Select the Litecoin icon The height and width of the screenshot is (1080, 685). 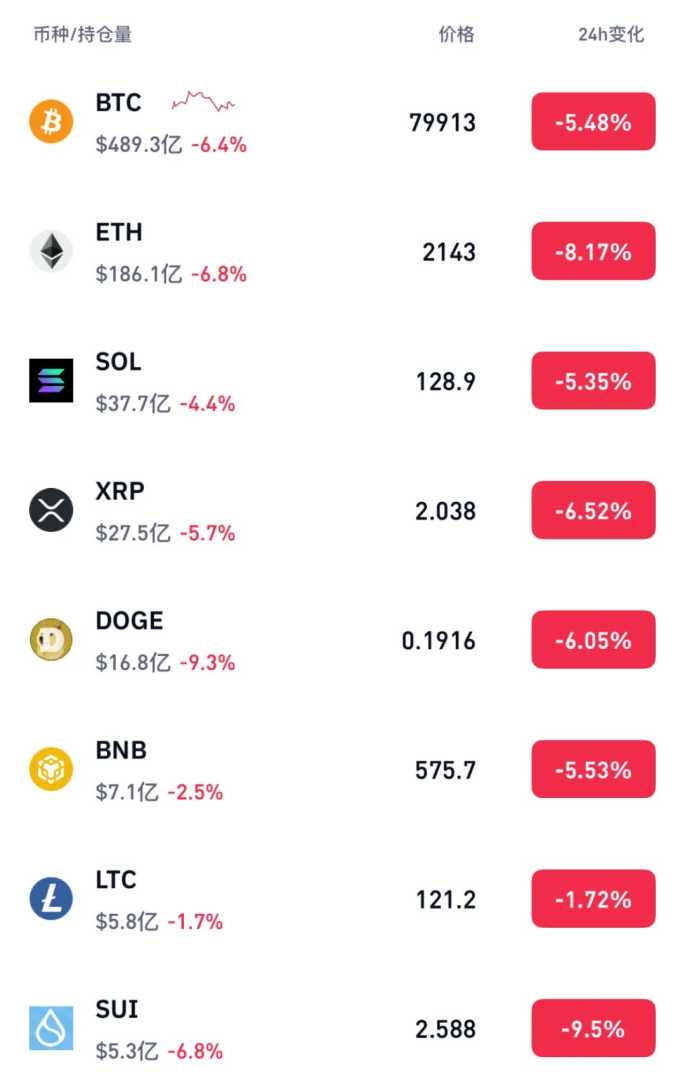click(51, 899)
